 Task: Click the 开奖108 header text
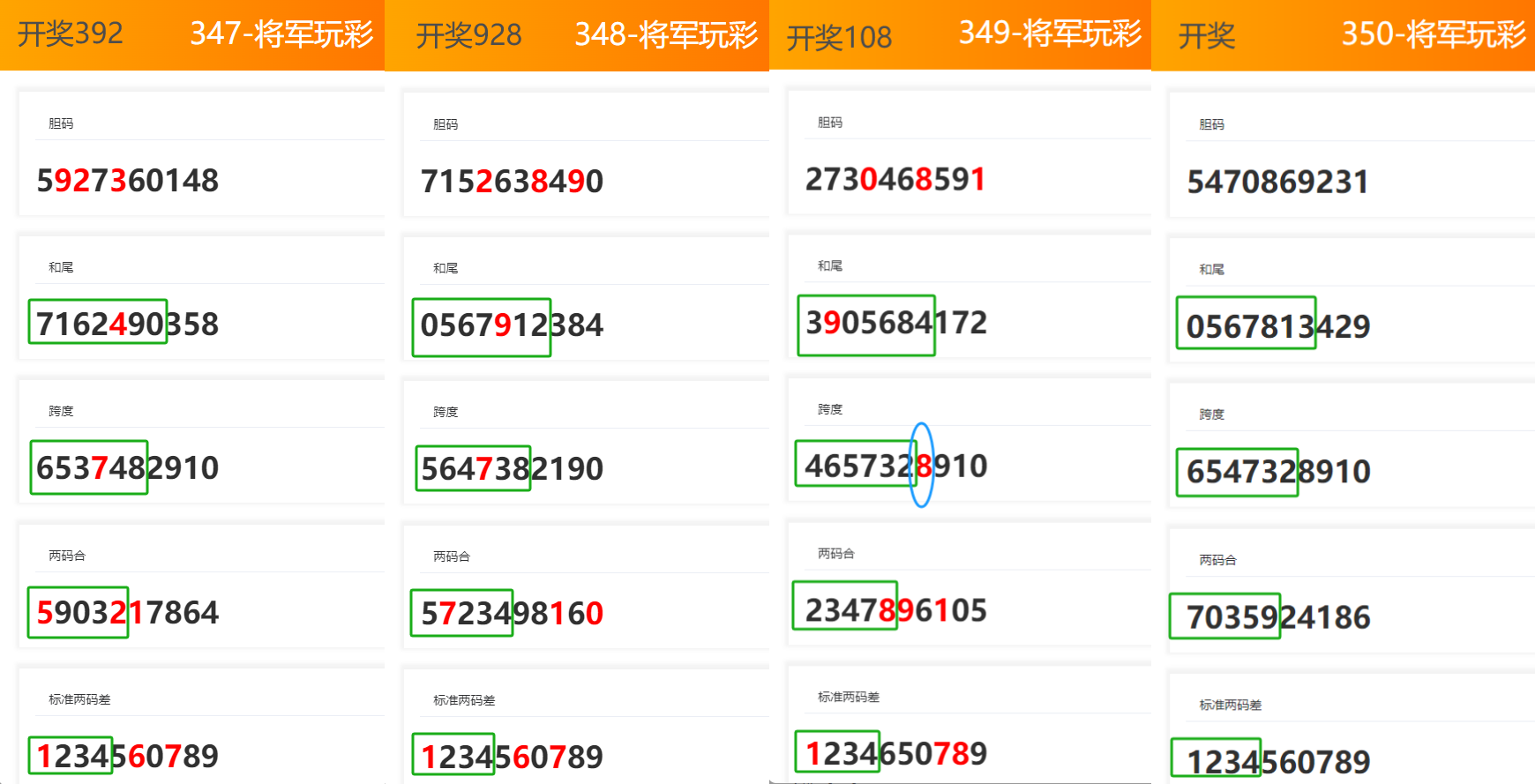click(x=839, y=38)
